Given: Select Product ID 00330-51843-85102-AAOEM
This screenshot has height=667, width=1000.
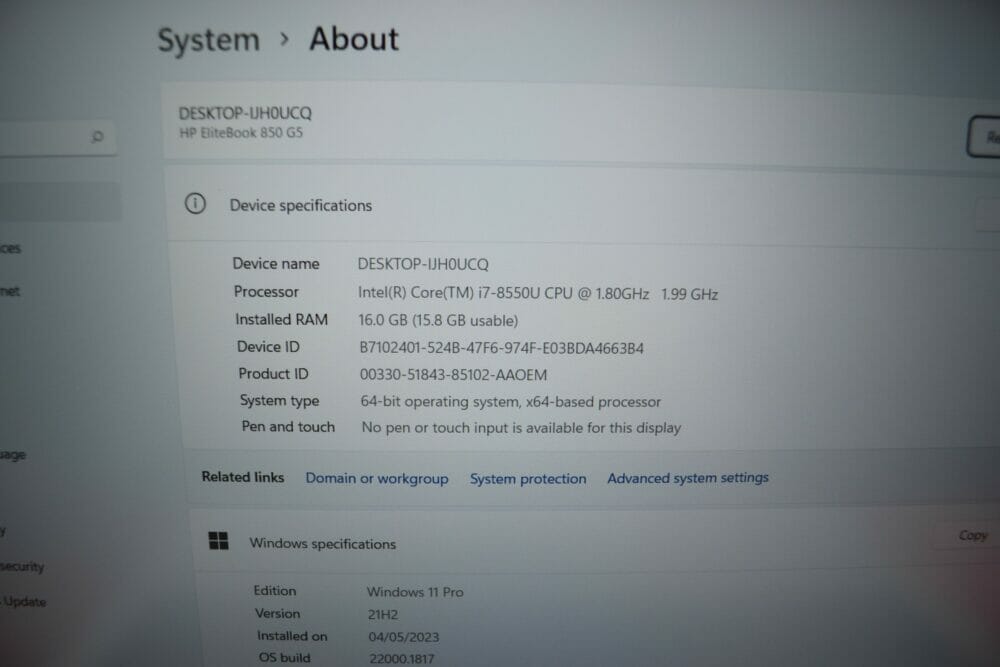Looking at the screenshot, I should click(x=453, y=375).
